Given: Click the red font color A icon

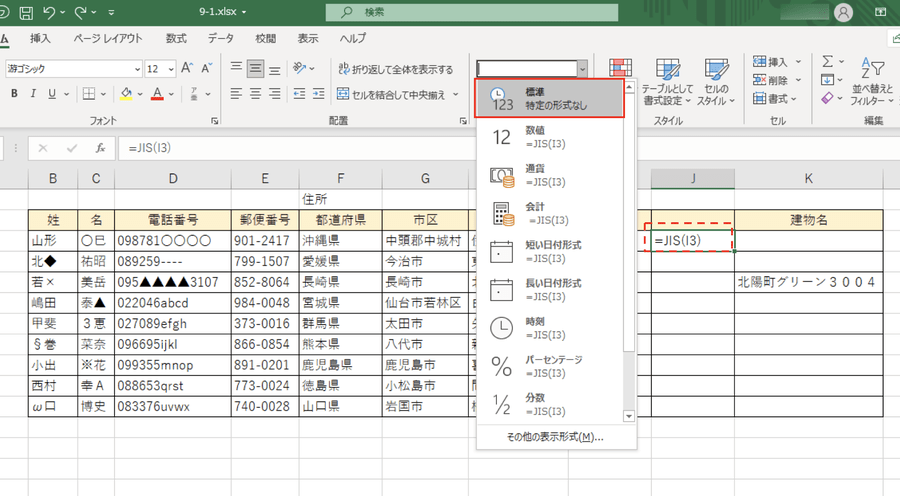Looking at the screenshot, I should tap(157, 94).
